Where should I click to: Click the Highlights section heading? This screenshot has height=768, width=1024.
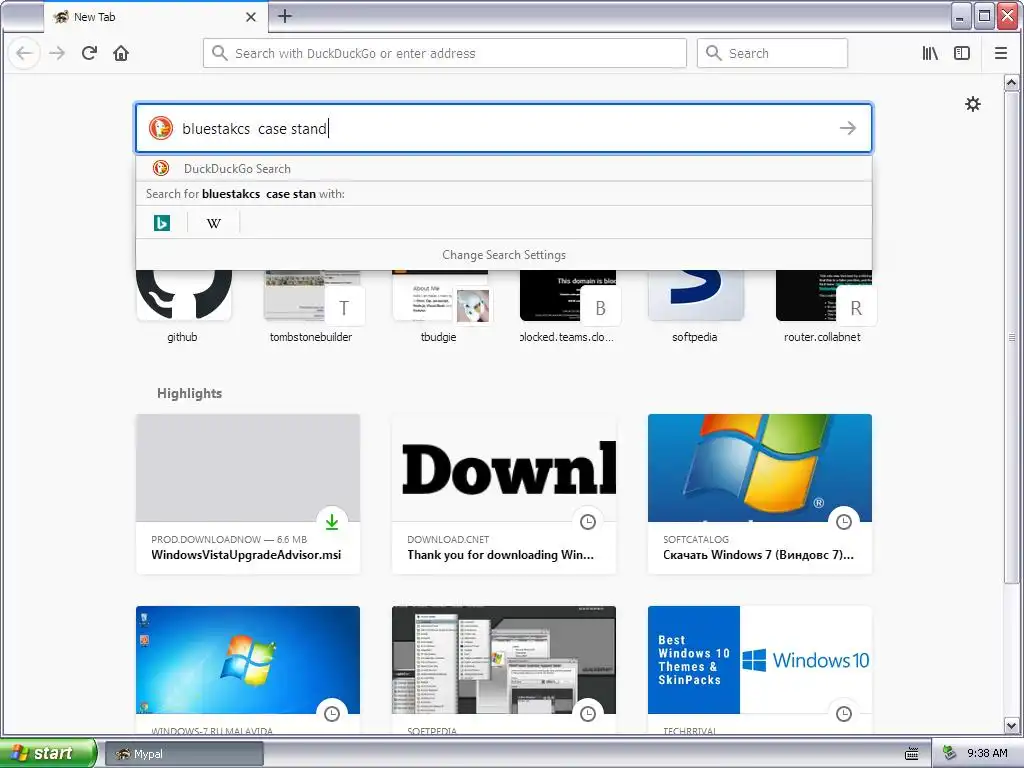[x=189, y=393]
